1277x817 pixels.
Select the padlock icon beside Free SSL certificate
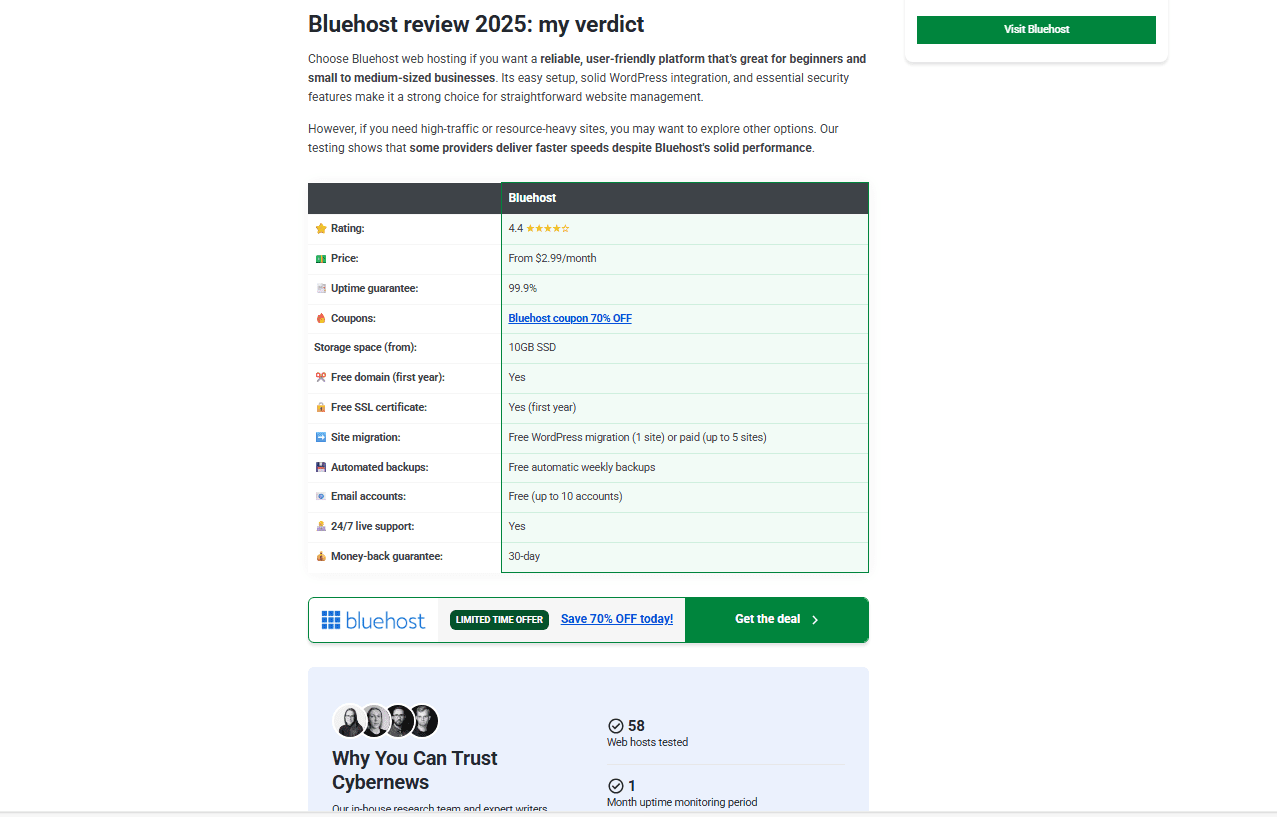tap(320, 407)
